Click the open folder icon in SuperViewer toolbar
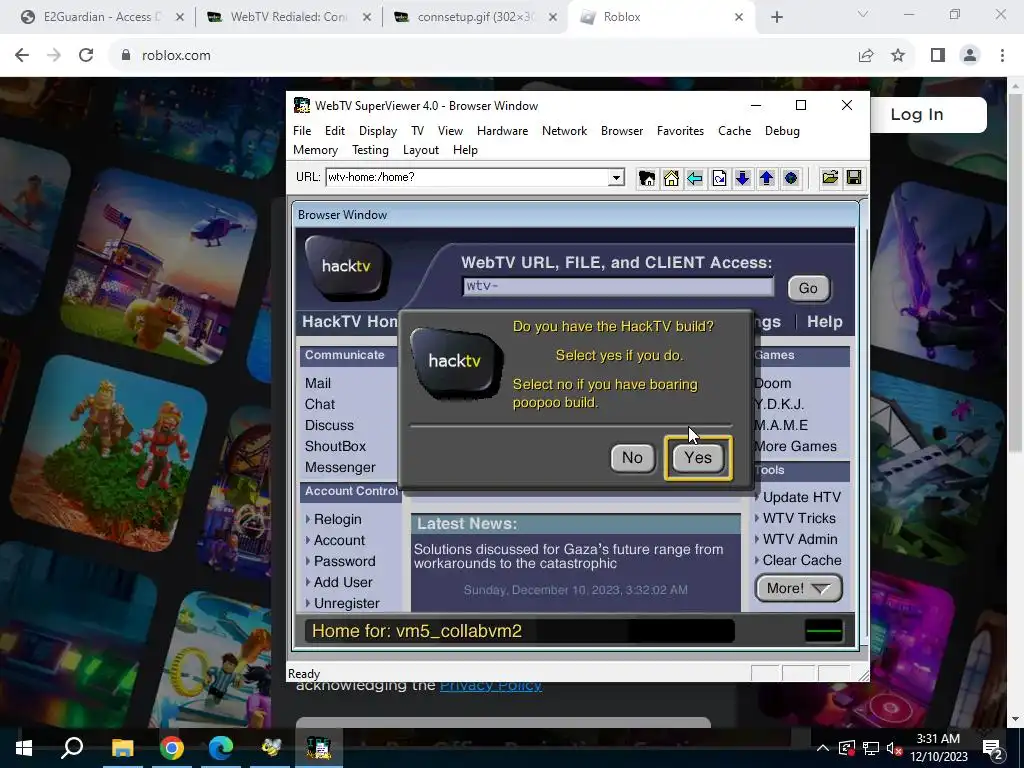 click(829, 178)
